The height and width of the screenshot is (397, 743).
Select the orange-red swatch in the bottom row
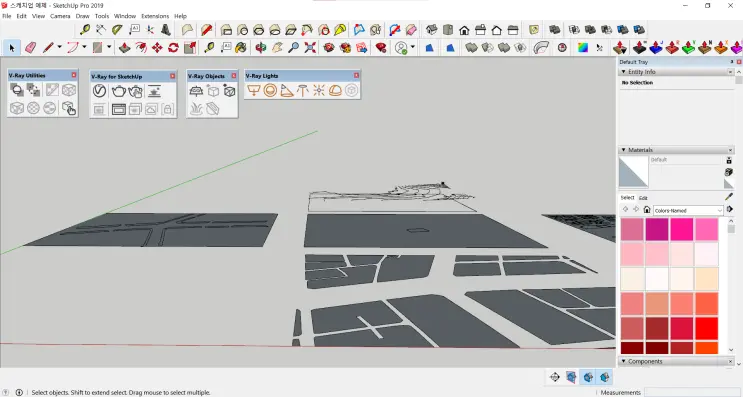[x=707, y=348]
